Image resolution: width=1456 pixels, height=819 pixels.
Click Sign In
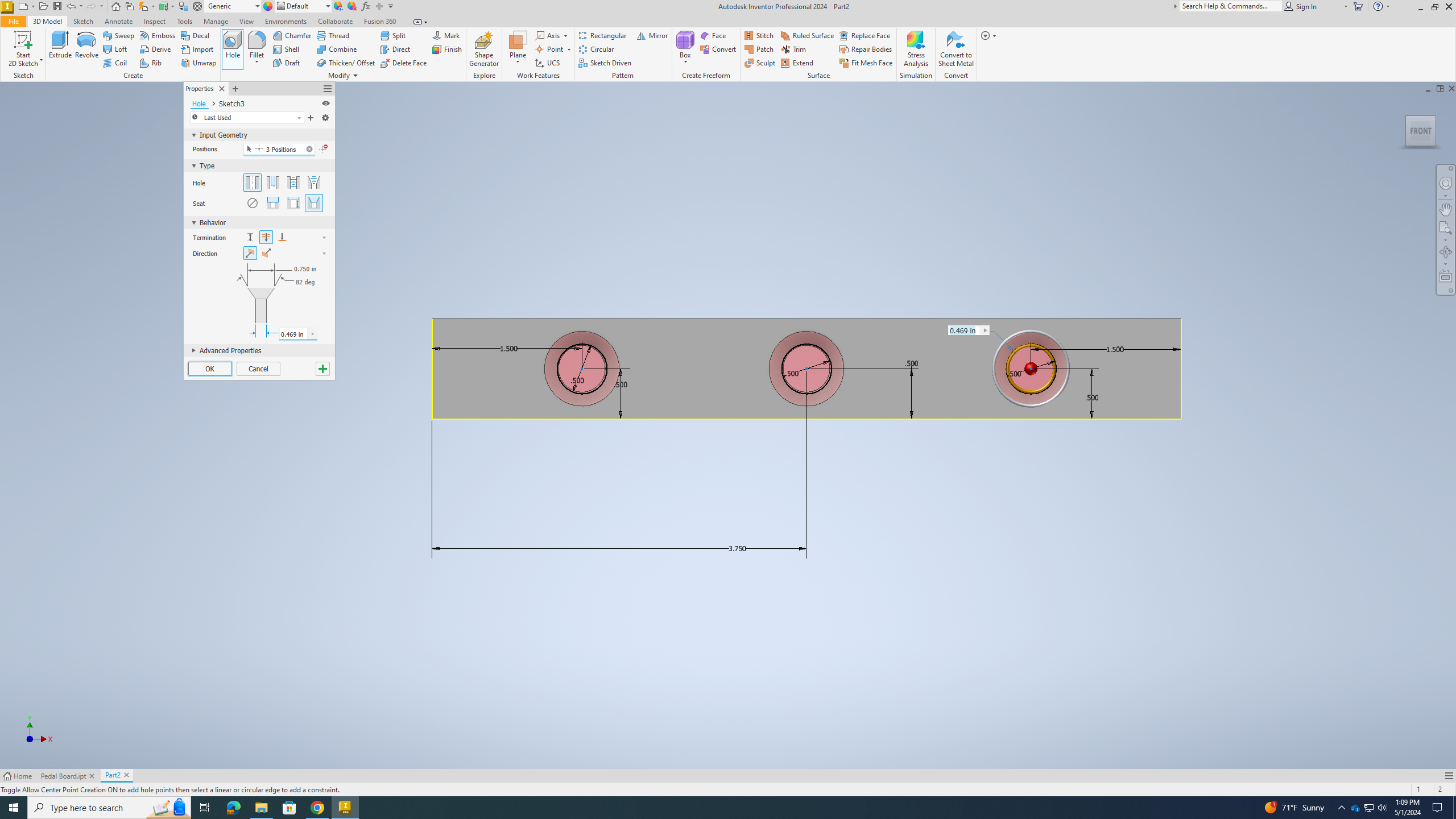click(1301, 6)
